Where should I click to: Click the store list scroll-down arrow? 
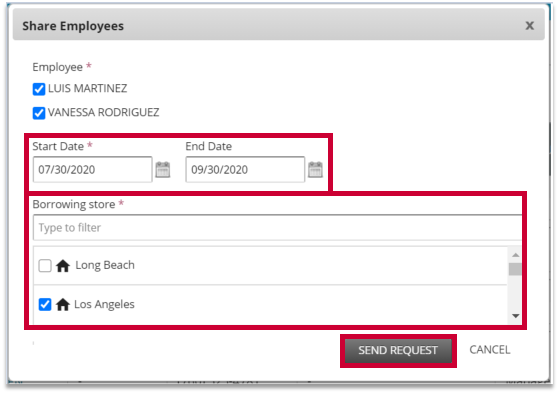coord(515,316)
